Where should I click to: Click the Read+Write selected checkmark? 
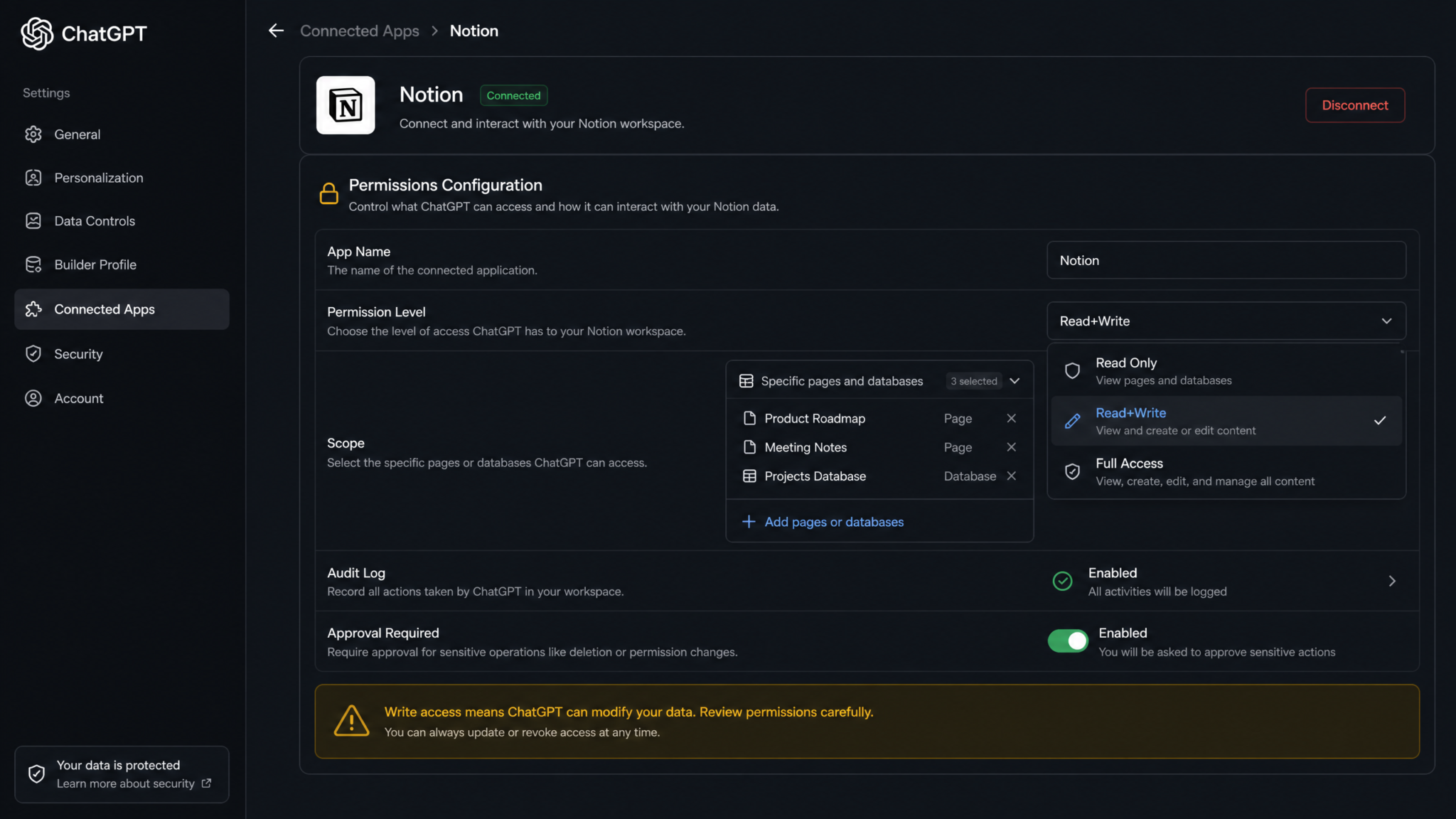pyautogui.click(x=1380, y=421)
